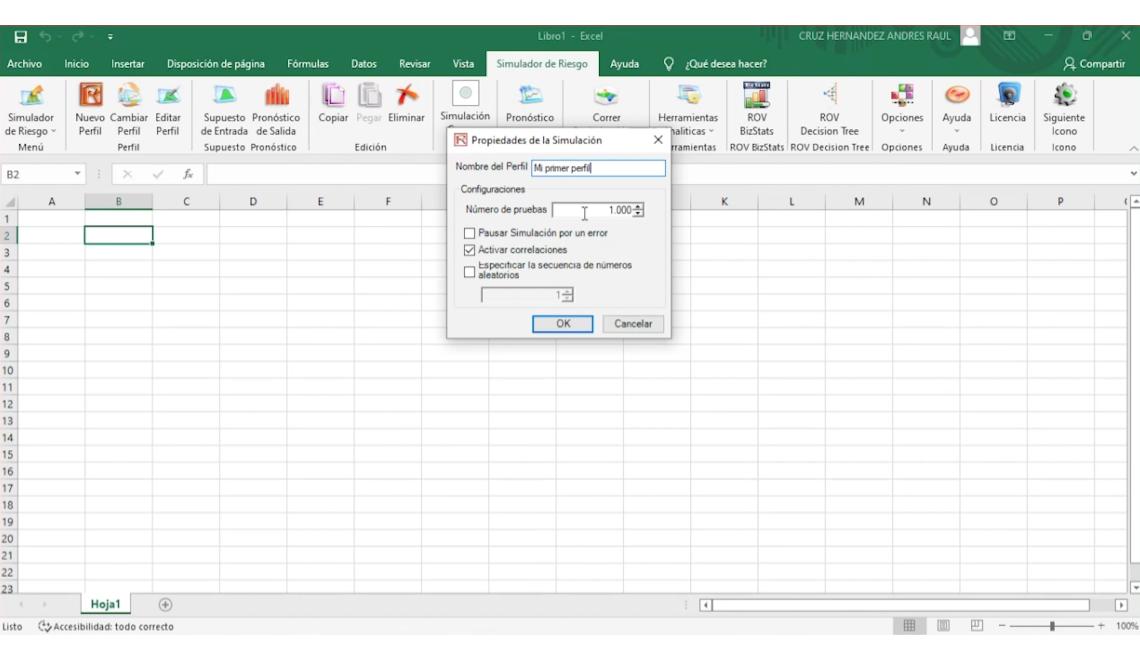Click the zoom in plus button
The width and height of the screenshot is (1140, 670).
pos(1101,626)
